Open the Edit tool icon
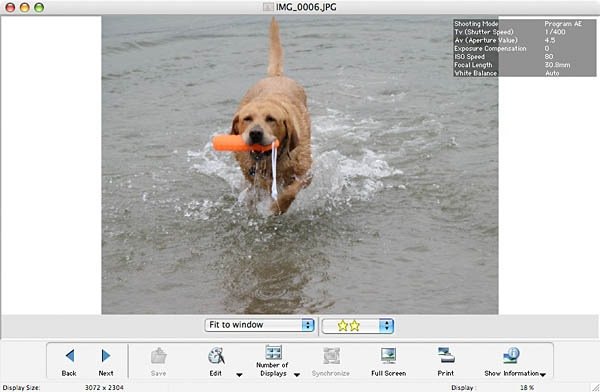 point(216,356)
